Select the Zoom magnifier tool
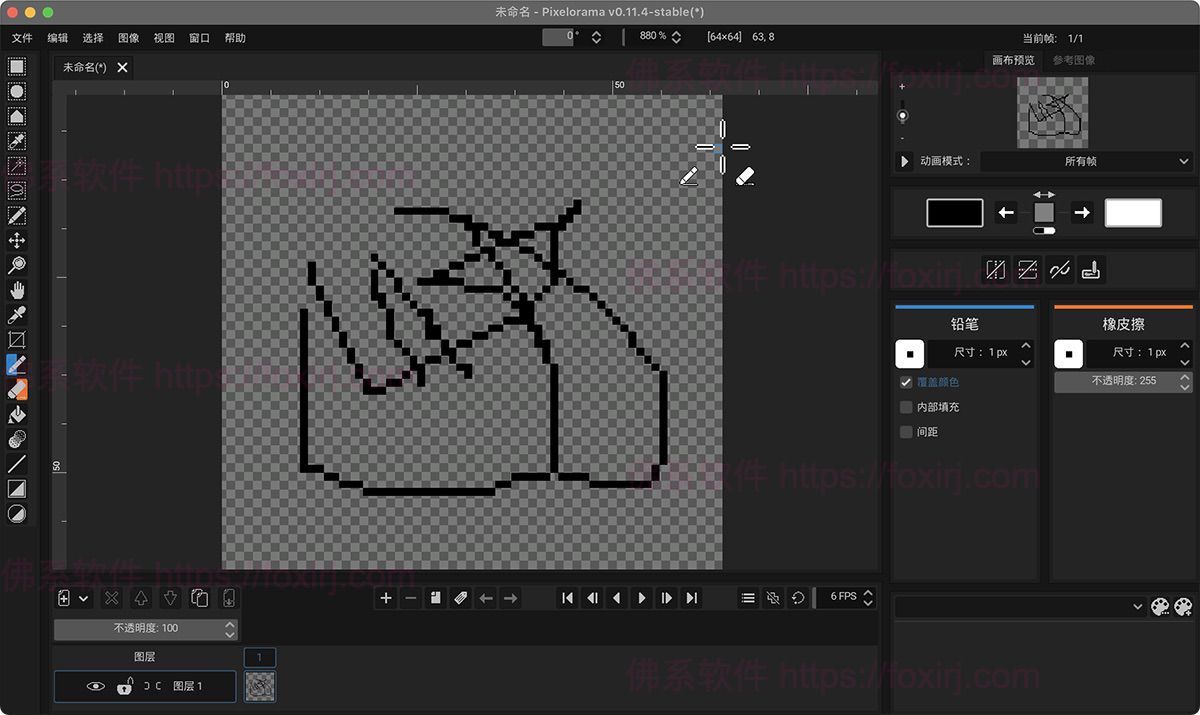 pyautogui.click(x=17, y=265)
